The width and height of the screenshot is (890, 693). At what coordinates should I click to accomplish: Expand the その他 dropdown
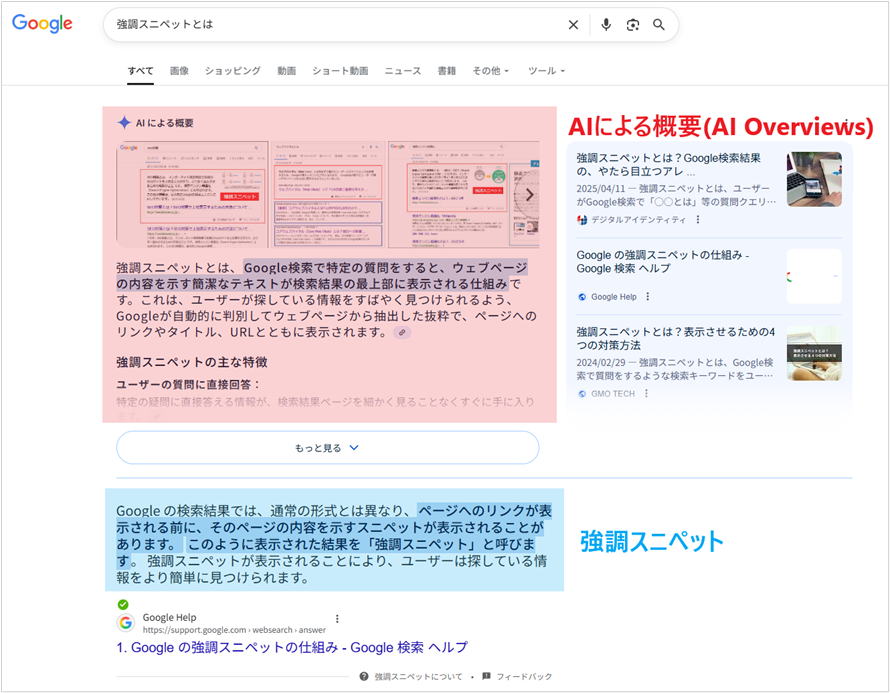click(491, 71)
